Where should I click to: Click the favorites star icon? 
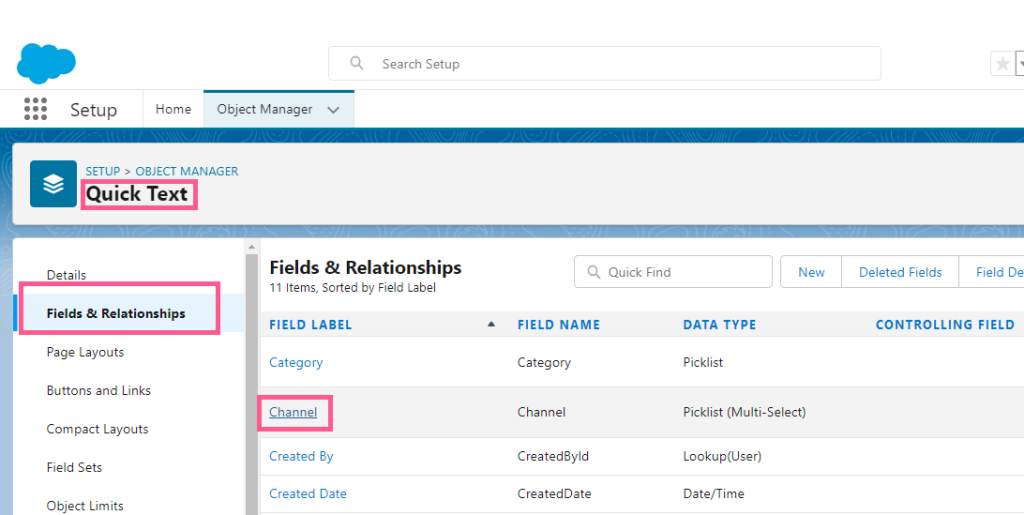1001,64
